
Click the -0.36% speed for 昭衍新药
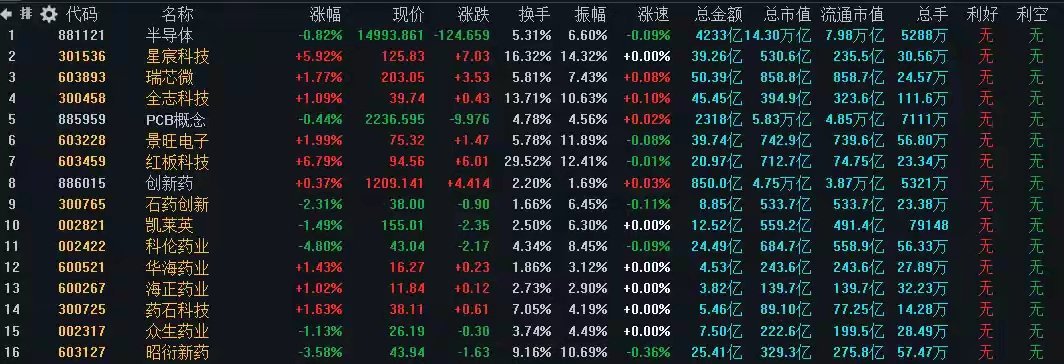648,352
